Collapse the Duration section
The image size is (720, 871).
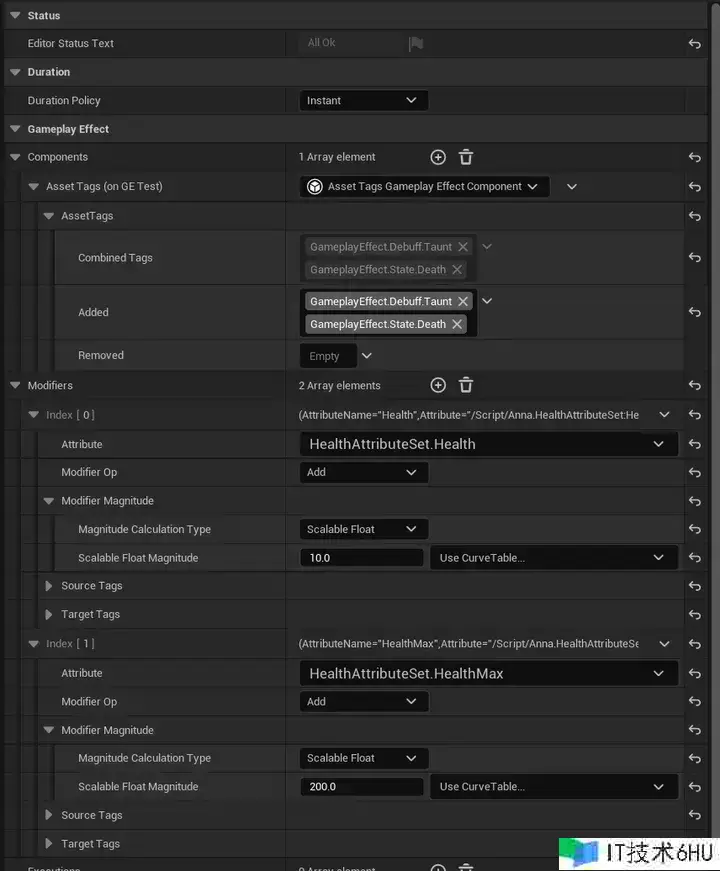[x=15, y=72]
